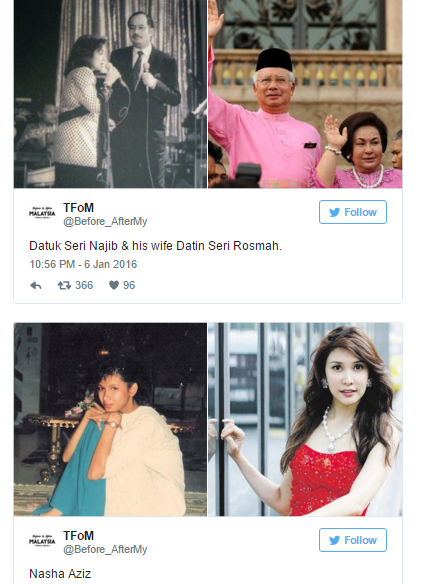Click the Twitter bird in the second Follow button
Viewport: 447px width, 584px height.
(x=334, y=540)
